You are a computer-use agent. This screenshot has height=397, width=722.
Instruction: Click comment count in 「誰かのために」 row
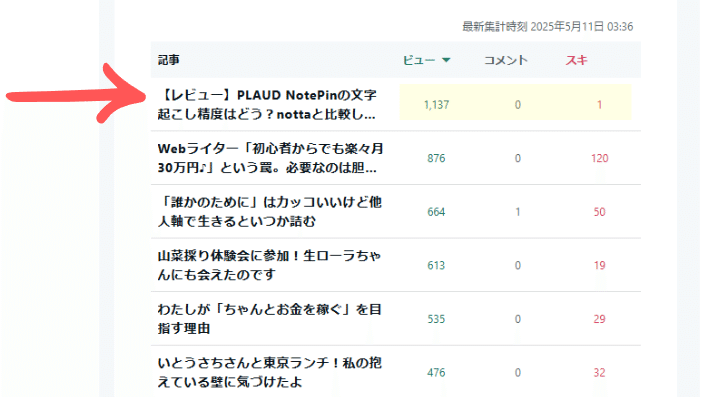(518, 212)
